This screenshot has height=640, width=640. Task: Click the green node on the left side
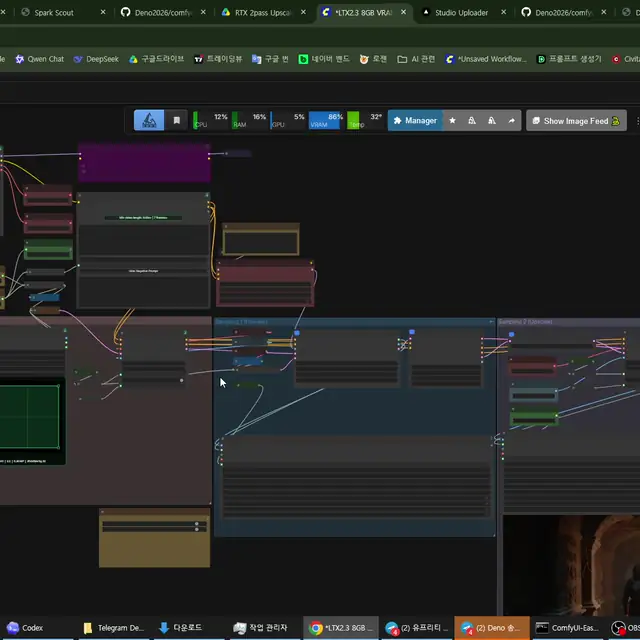click(x=48, y=249)
